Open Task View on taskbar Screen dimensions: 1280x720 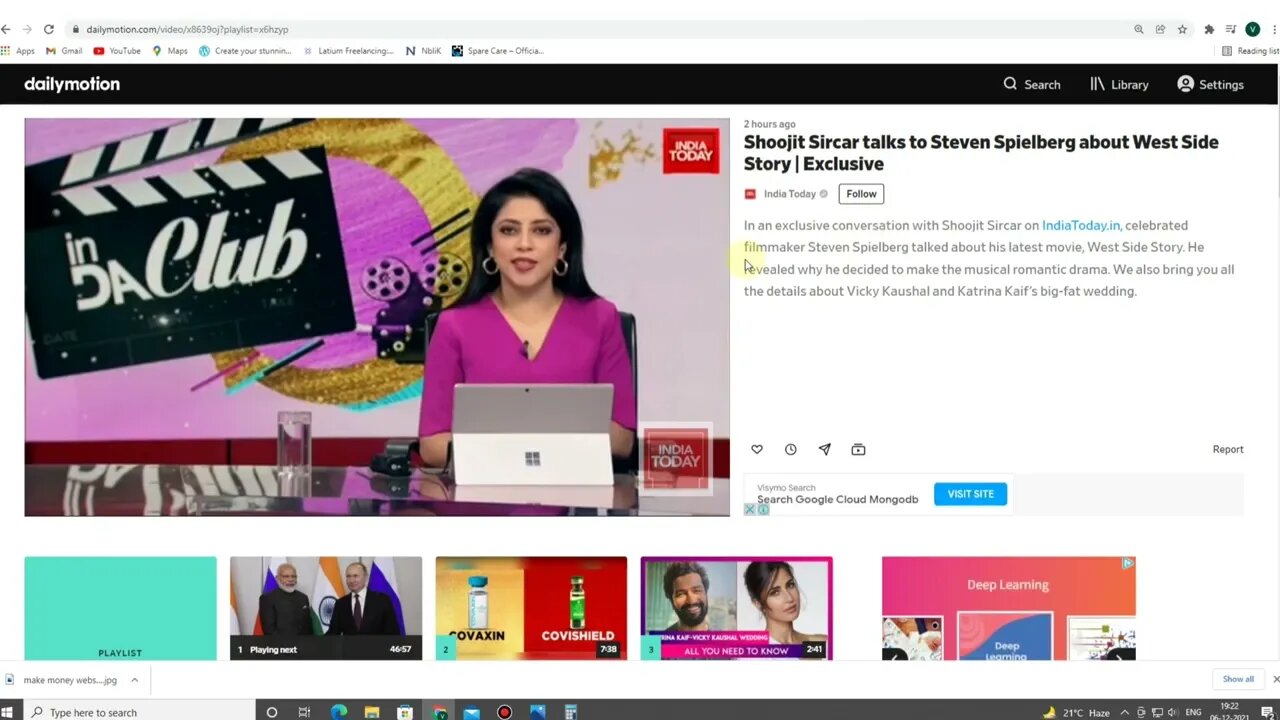(304, 712)
